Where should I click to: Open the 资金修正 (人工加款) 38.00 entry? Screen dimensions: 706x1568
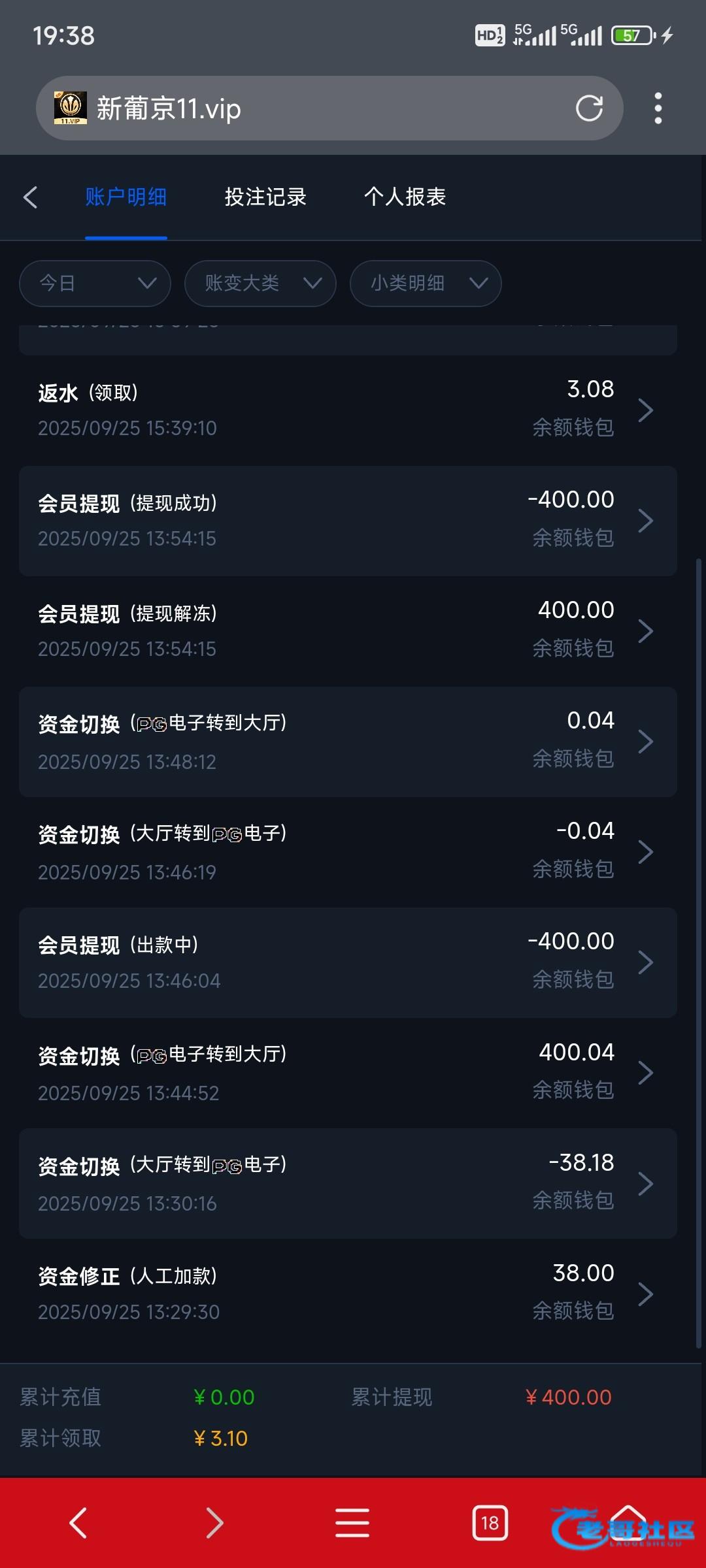tap(348, 1294)
